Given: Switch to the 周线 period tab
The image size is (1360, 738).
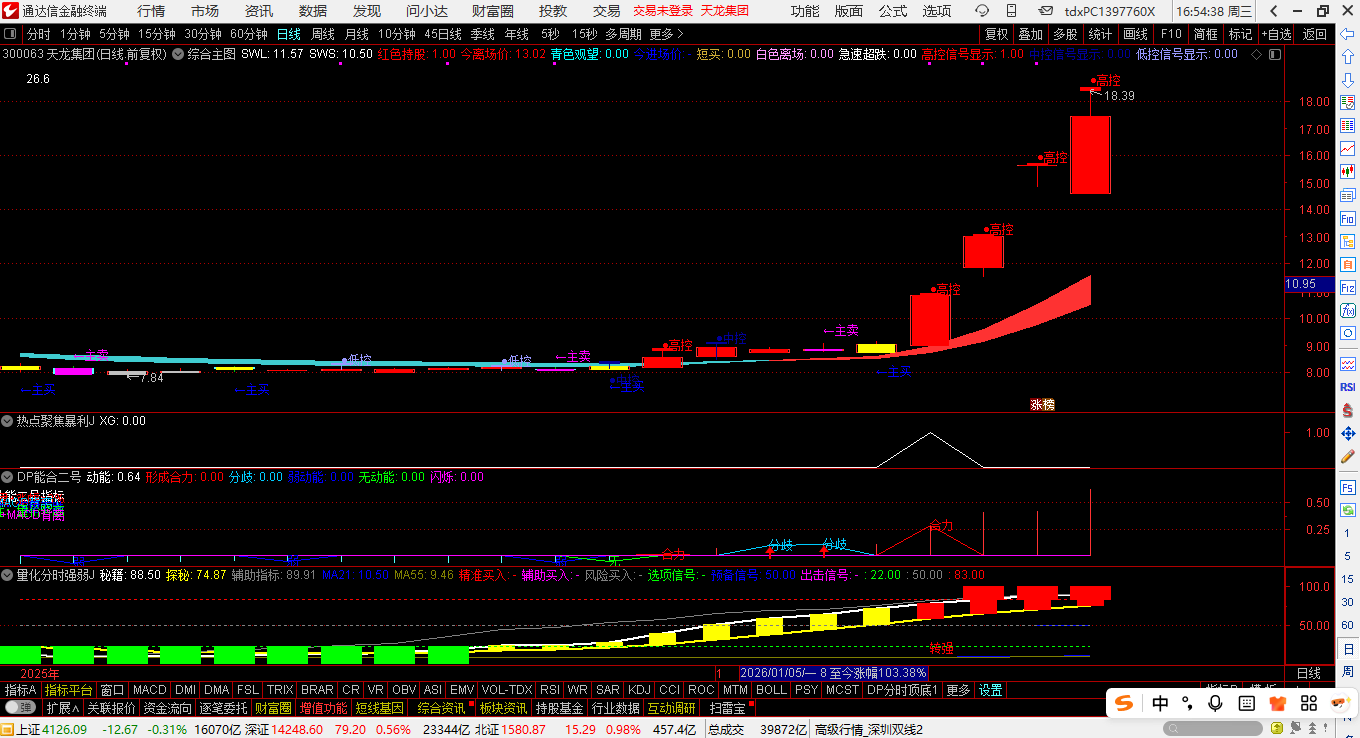Looking at the screenshot, I should click(322, 34).
